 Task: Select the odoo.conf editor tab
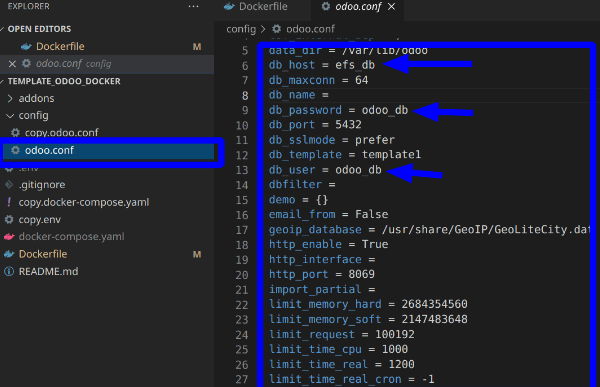(x=358, y=7)
